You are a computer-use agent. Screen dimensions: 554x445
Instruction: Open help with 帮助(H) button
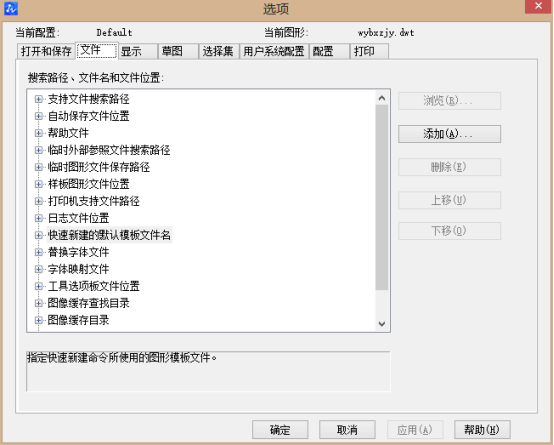point(482,430)
